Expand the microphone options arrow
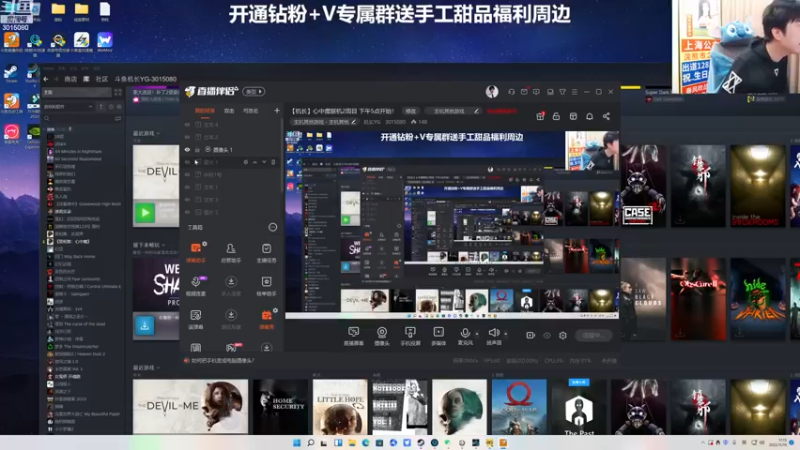This screenshot has height=450, width=800. tap(477, 334)
